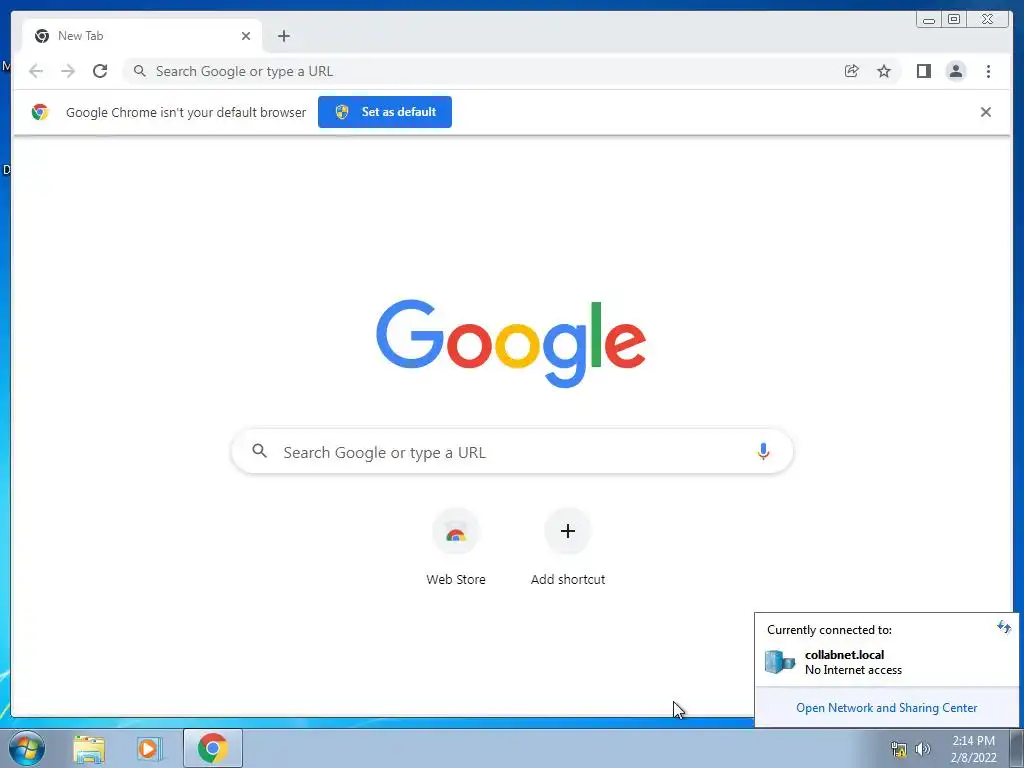The width and height of the screenshot is (1024, 768).
Task: Share this page icon in address bar
Action: click(852, 71)
